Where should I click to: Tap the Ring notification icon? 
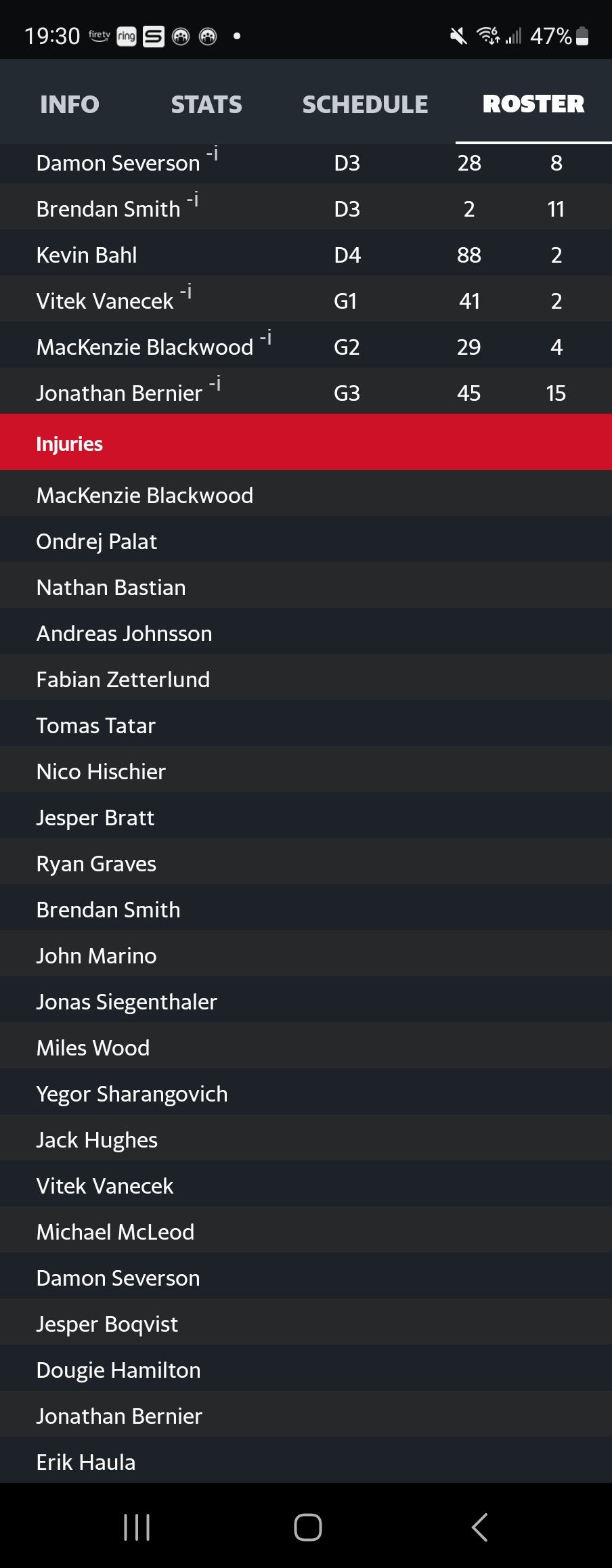point(127,37)
